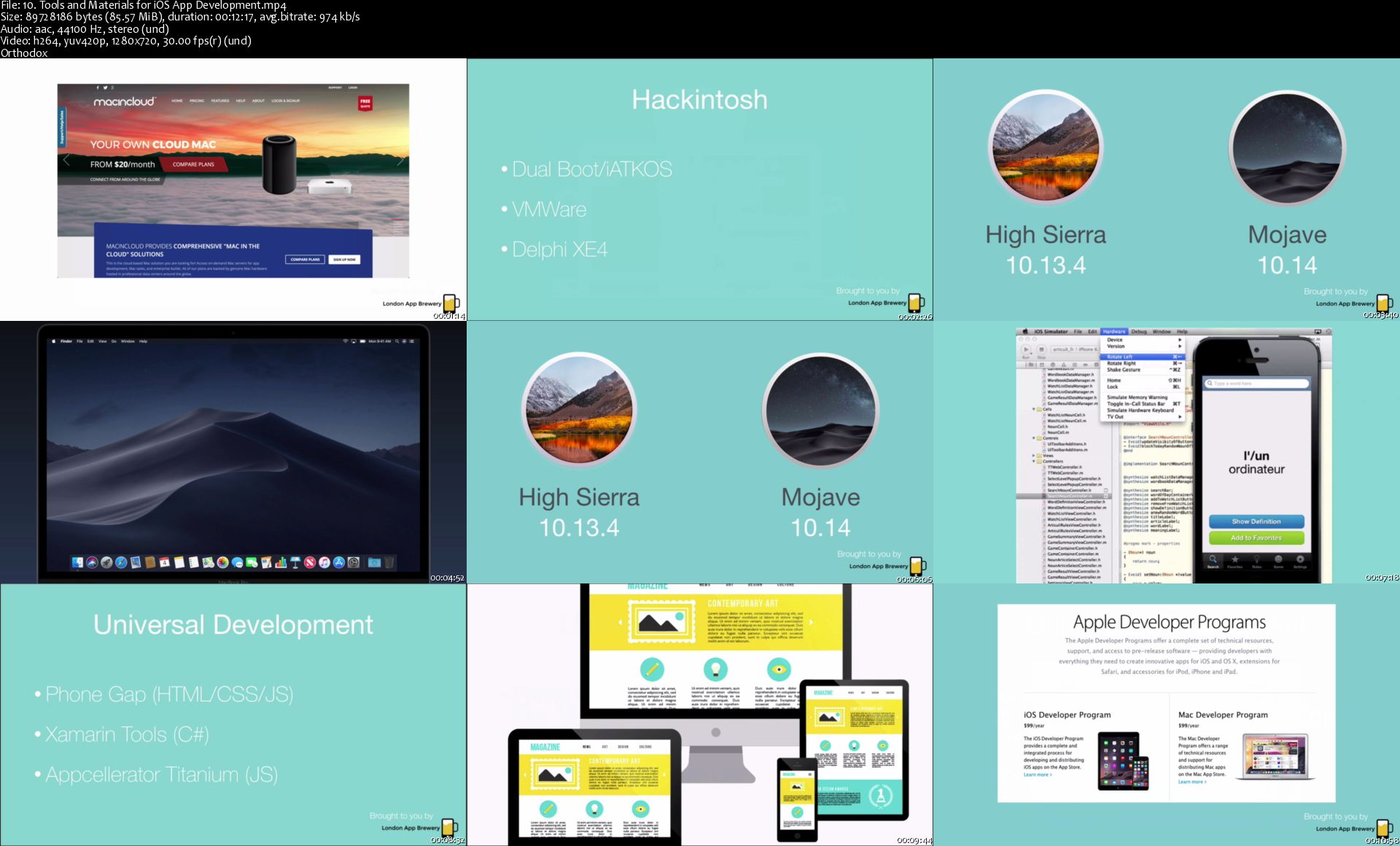Expand the Views folder in navigator

(x=1034, y=456)
